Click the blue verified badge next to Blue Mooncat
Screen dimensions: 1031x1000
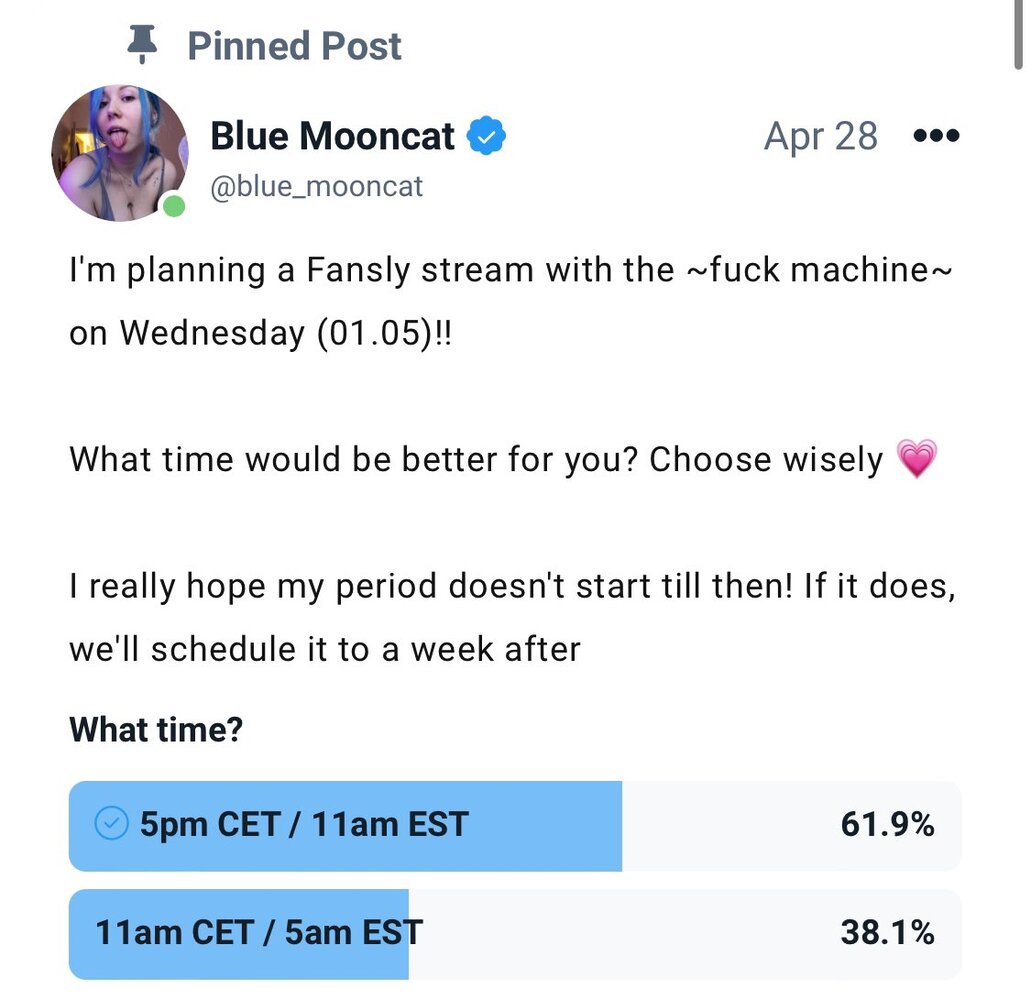click(x=487, y=136)
